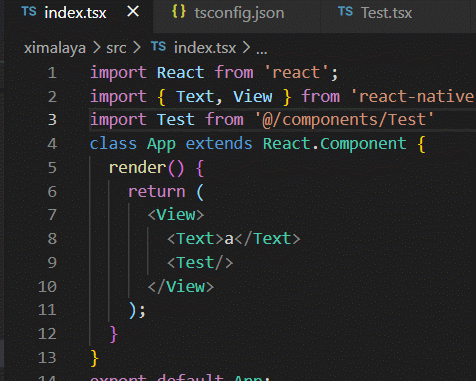Image resolution: width=476 pixels, height=381 pixels.
Task: Select ximalaya in the breadcrumb
Action: (55, 48)
